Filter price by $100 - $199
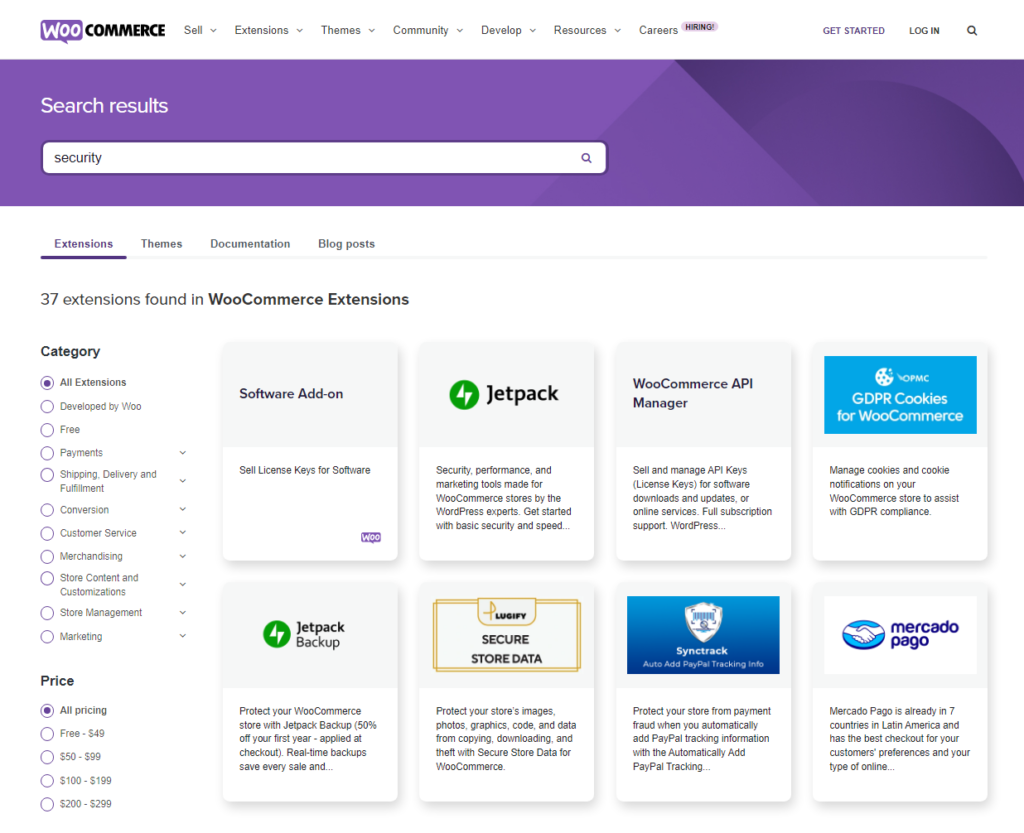 47,781
